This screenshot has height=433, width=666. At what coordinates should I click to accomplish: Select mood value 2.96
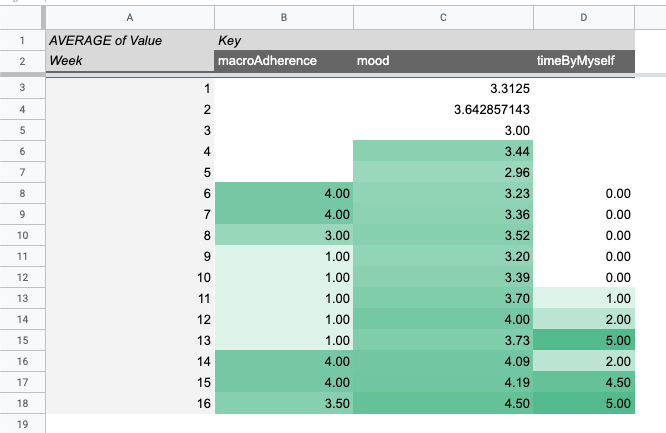pyautogui.click(x=443, y=172)
